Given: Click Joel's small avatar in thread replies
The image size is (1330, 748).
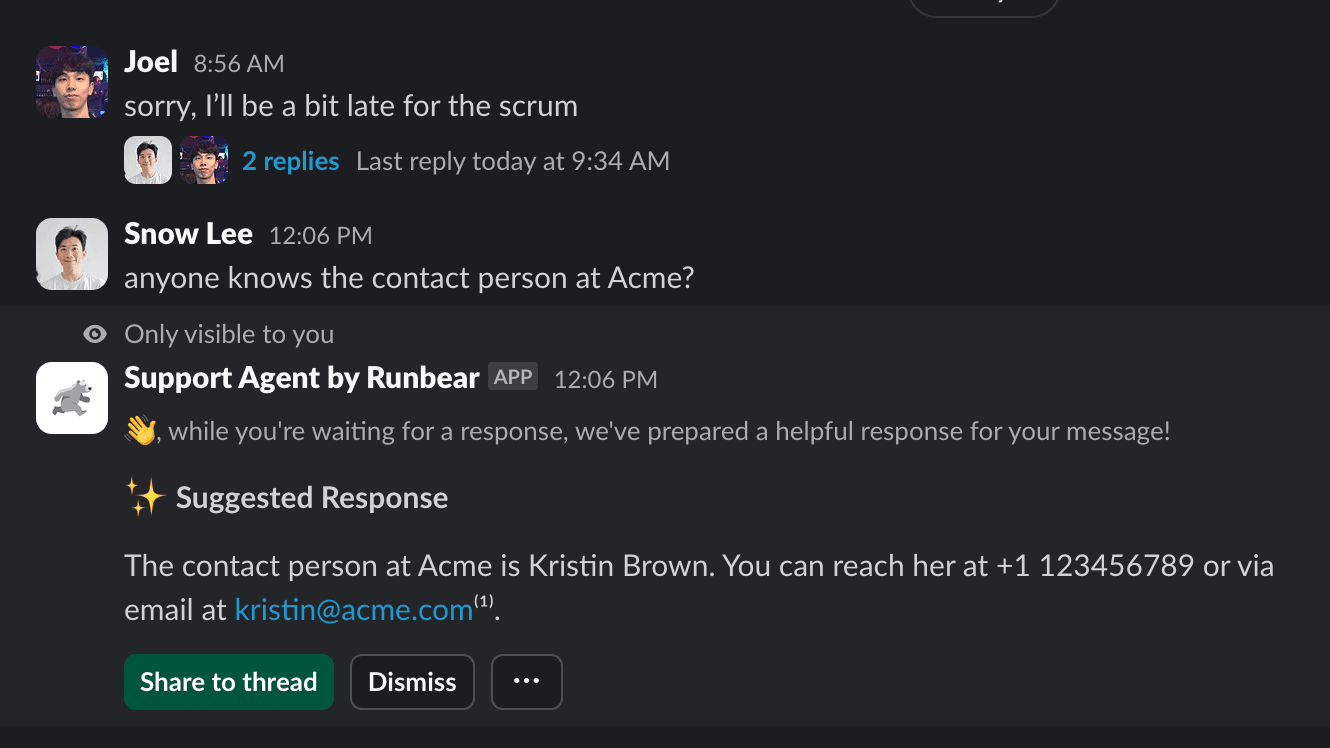Looking at the screenshot, I should click(204, 161).
